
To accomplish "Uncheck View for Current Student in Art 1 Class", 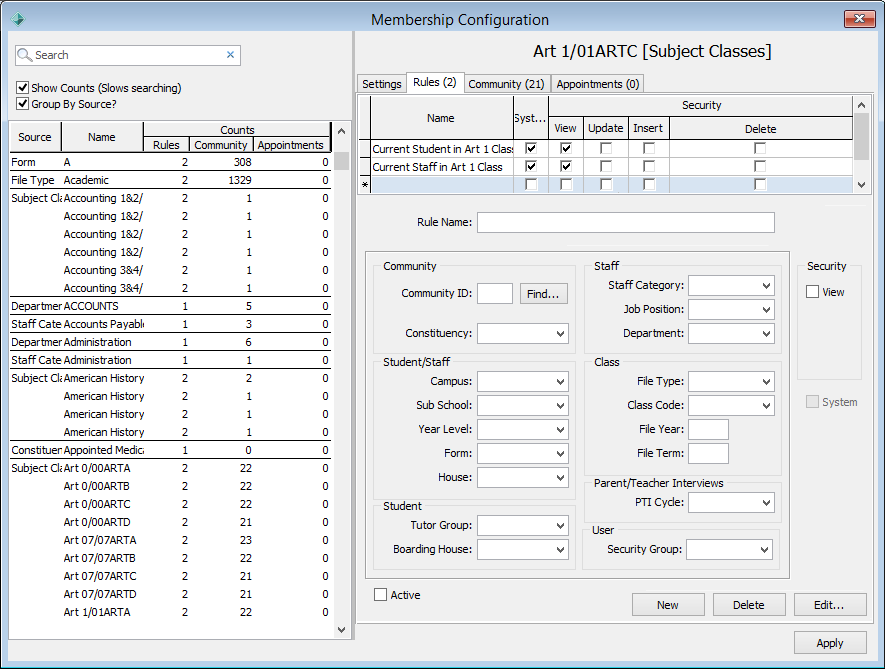I will [566, 148].
